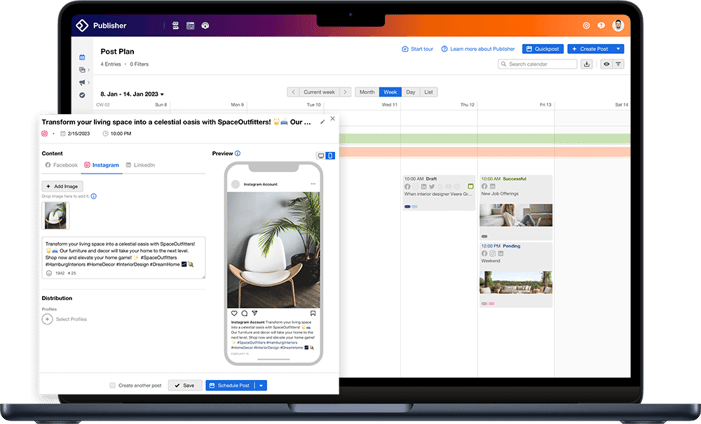Switch to the Facebook content tab
701x424 pixels.
click(61, 165)
